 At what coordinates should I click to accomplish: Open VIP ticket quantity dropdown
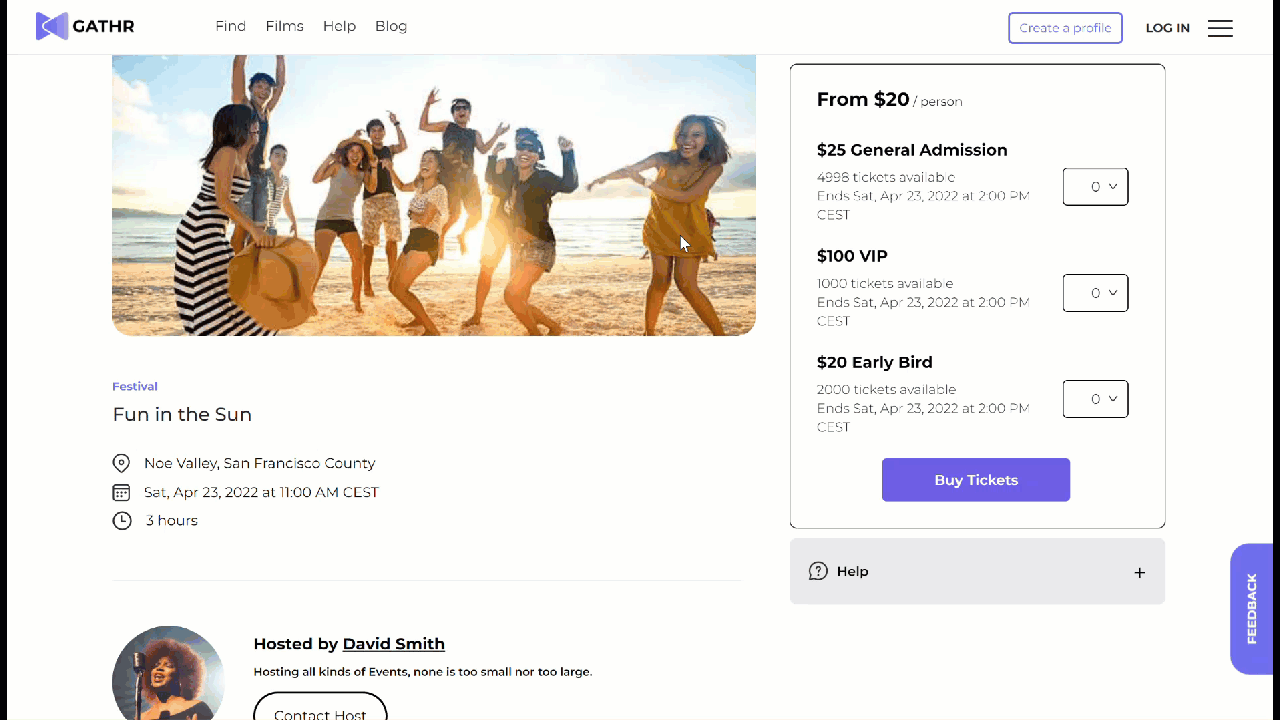(x=1095, y=293)
